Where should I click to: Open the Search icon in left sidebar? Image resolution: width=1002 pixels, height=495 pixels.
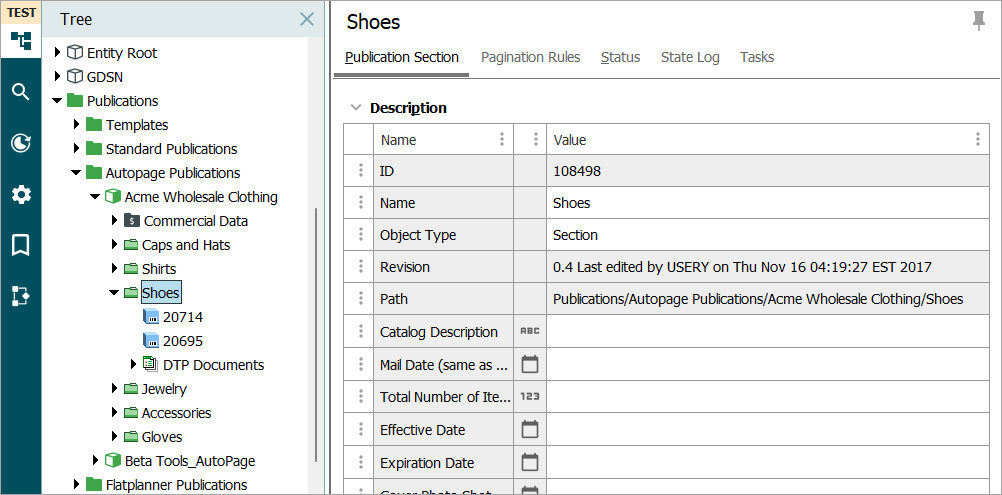point(20,92)
